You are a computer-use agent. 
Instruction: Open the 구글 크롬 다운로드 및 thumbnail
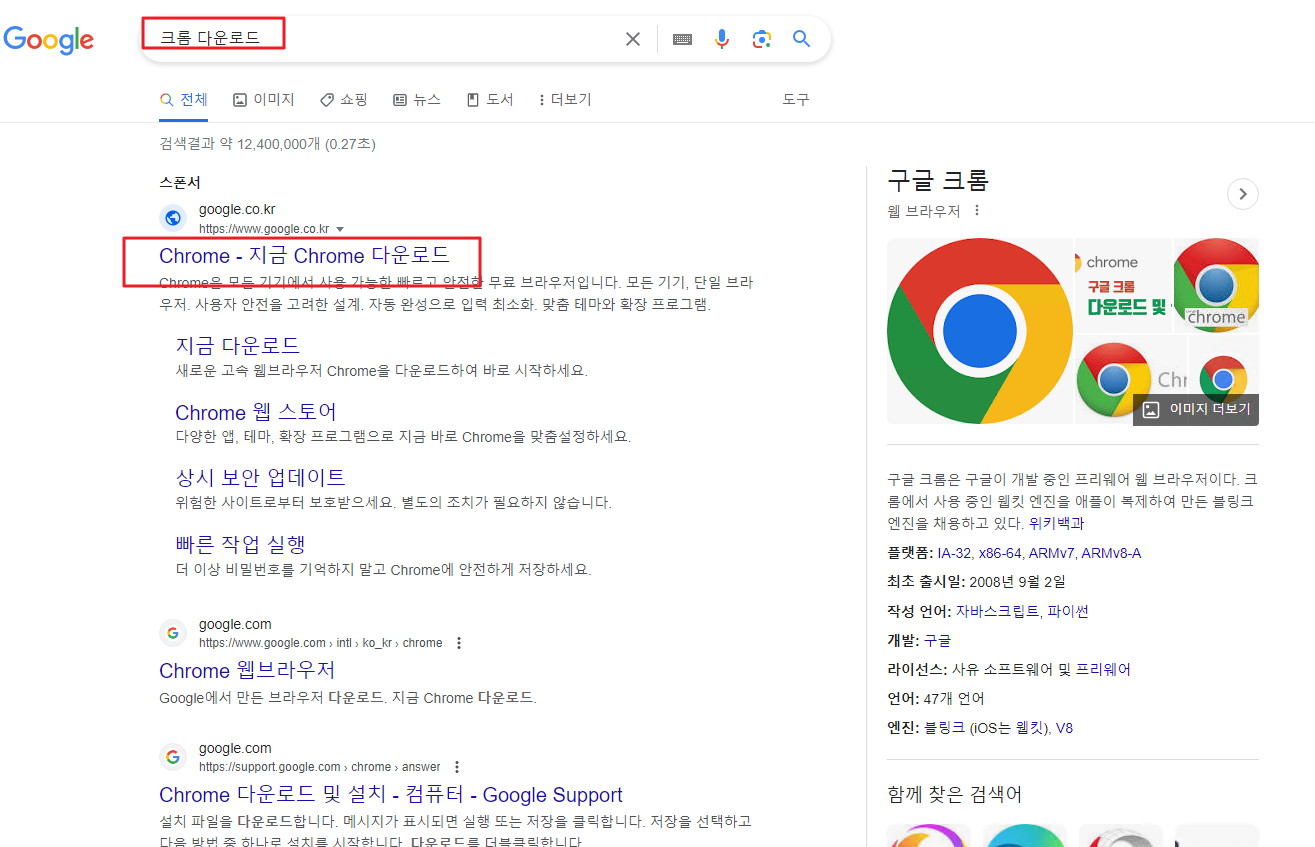point(1122,285)
